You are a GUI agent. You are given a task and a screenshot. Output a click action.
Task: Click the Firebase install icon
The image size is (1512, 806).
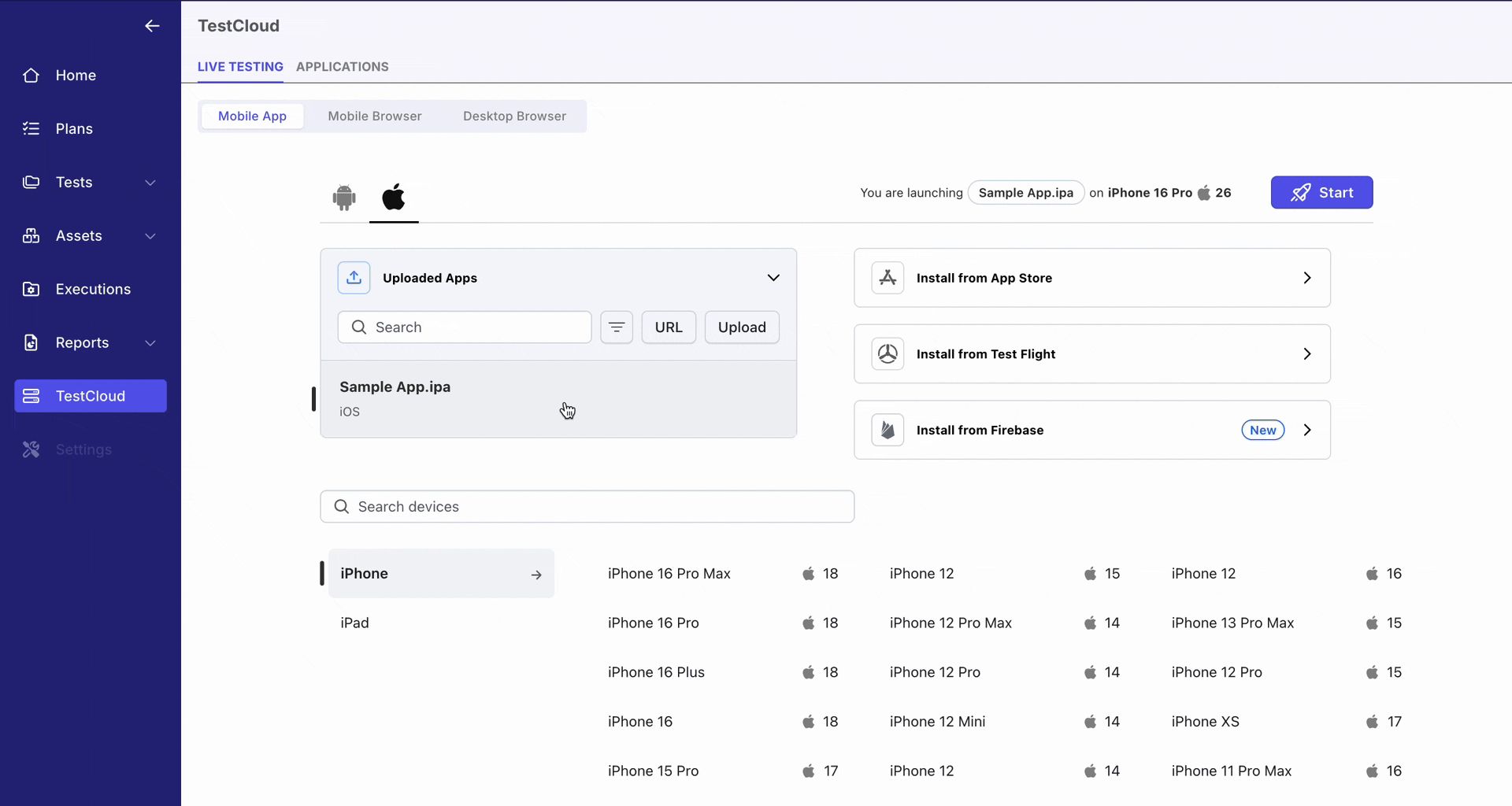(887, 430)
